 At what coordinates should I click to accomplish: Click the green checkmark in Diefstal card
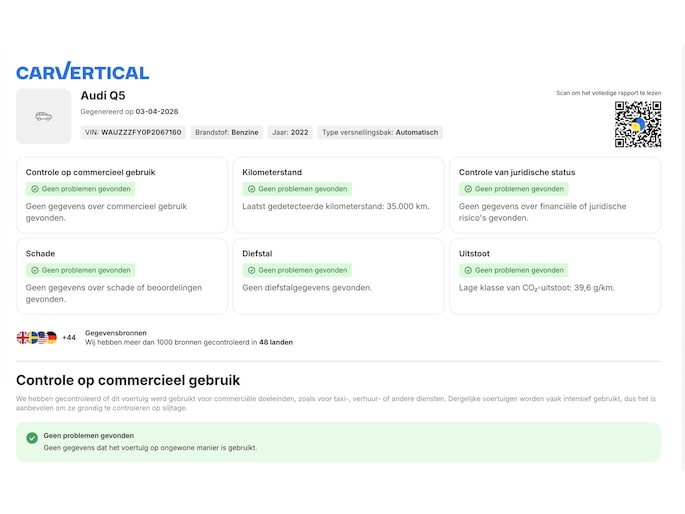(x=251, y=270)
